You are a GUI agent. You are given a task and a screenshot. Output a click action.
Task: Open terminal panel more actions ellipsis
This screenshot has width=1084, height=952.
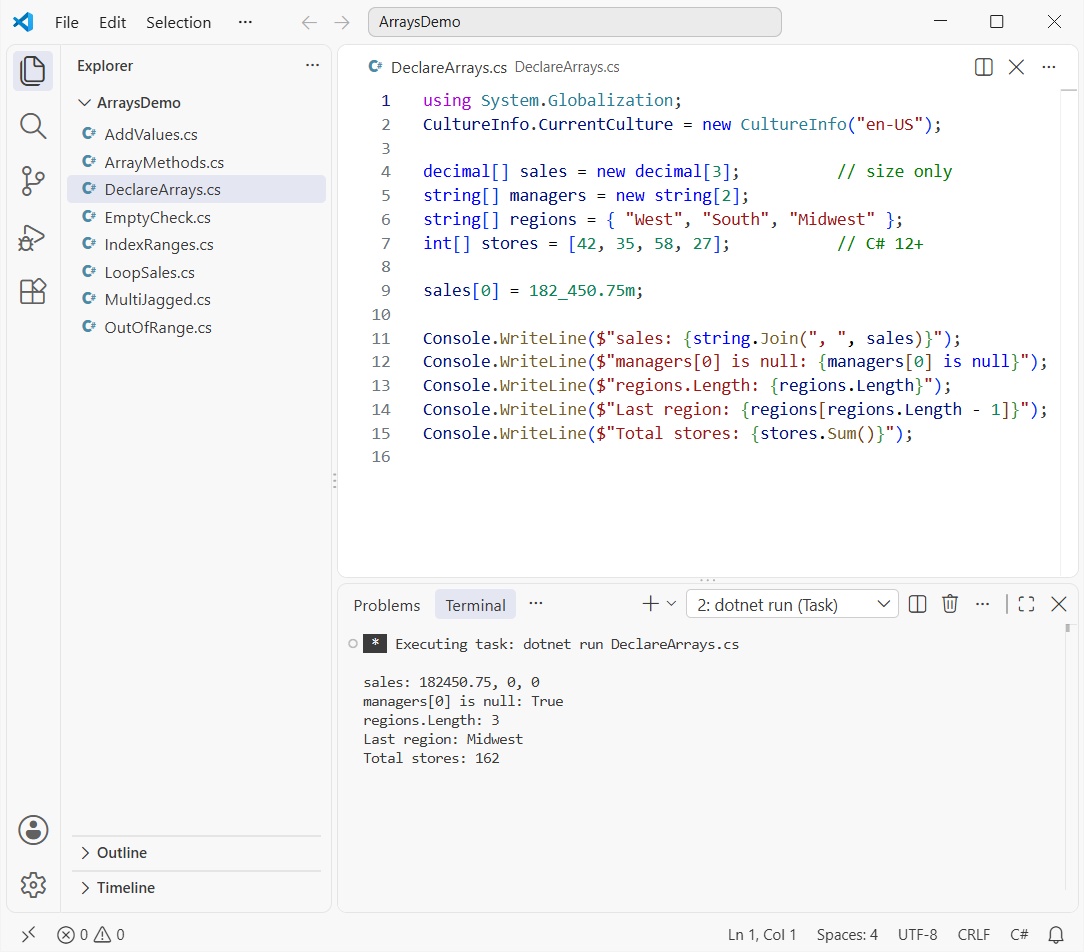click(x=982, y=604)
